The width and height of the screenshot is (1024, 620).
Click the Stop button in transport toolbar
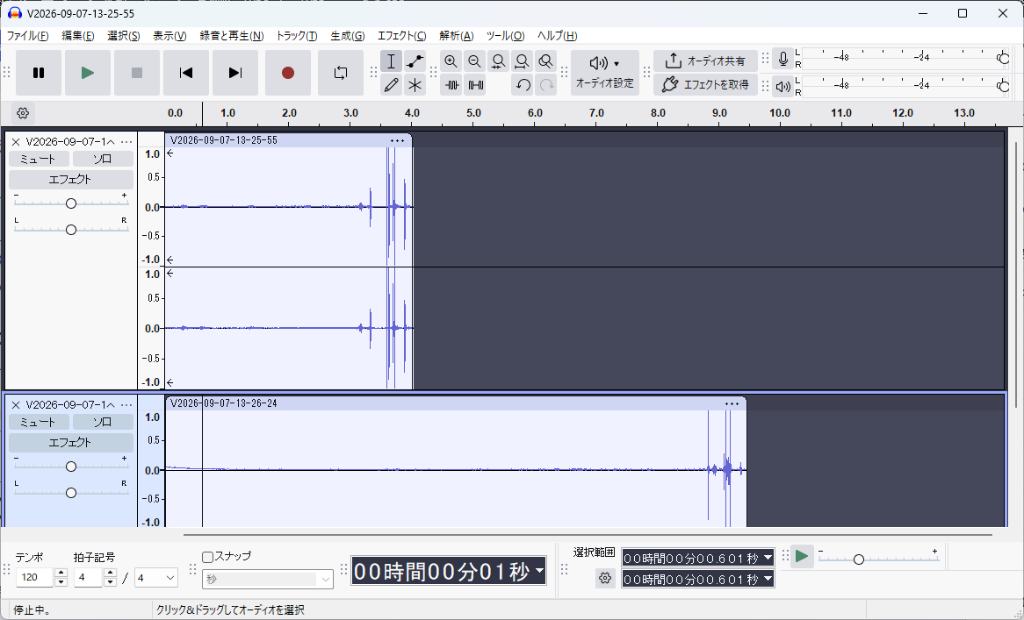(136, 73)
